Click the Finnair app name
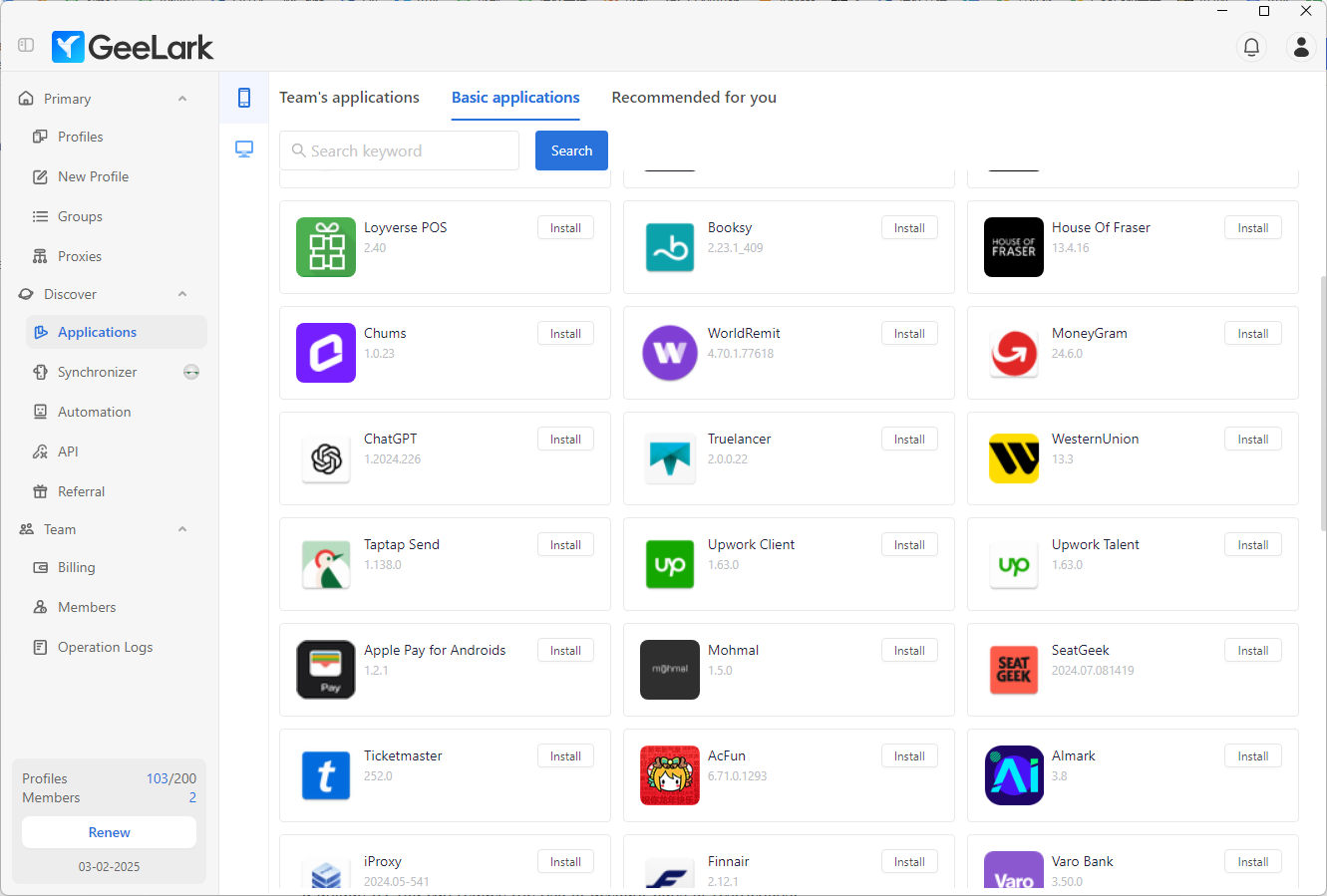Viewport: 1327px width, 896px height. pyautogui.click(x=728, y=861)
